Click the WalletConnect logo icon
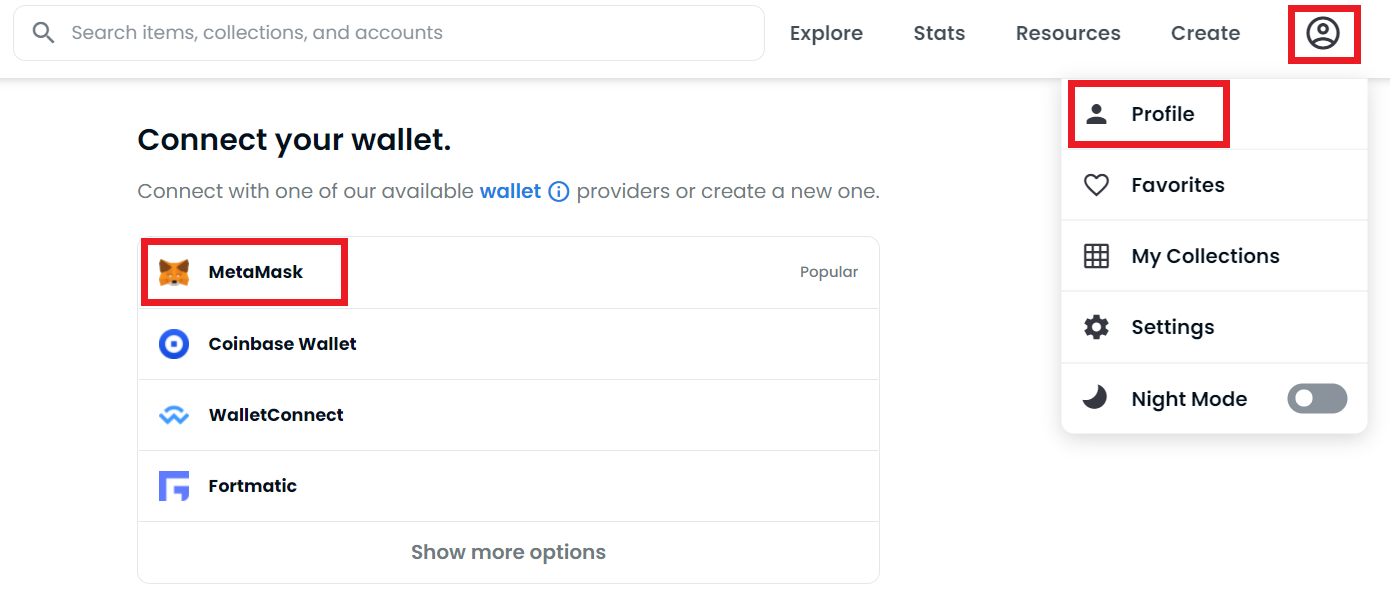This screenshot has width=1390, height=592. [174, 415]
